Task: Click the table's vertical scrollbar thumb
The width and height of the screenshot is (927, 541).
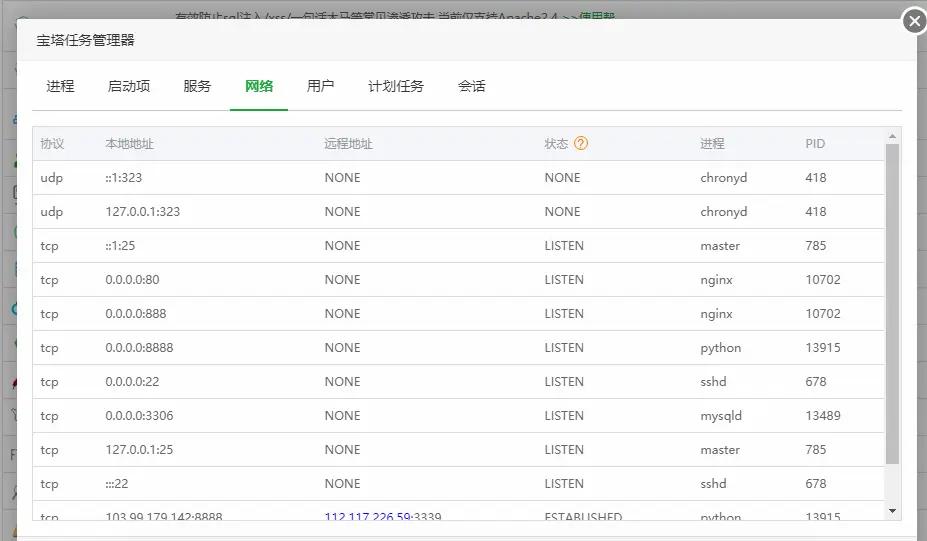Action: [893, 300]
